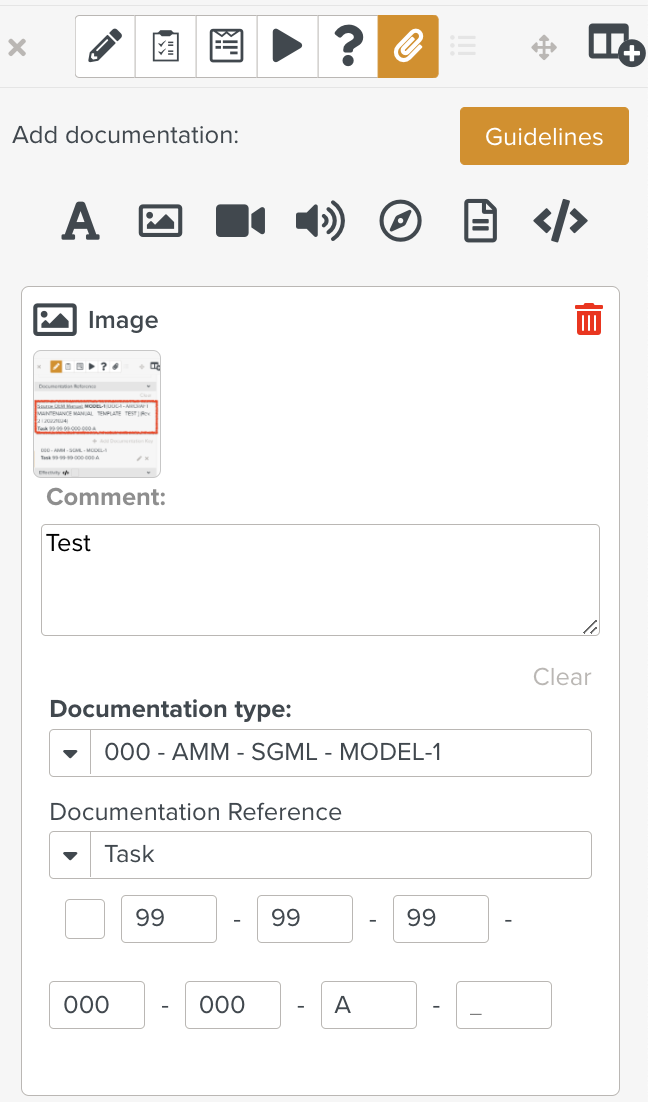Click the Clear link
This screenshot has width=648, height=1102.
coord(561,677)
